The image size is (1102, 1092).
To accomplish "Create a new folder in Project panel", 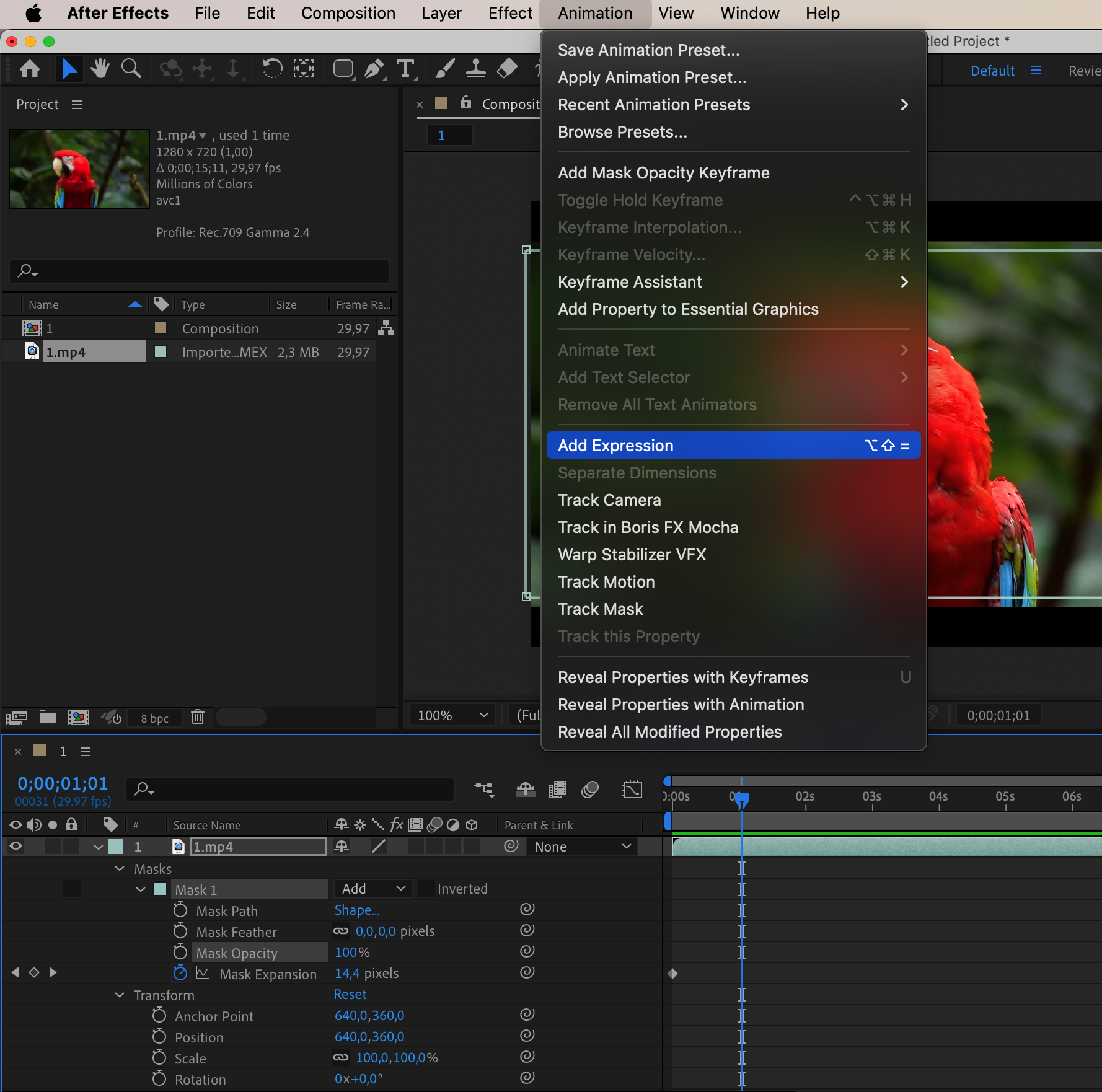I will point(48,717).
